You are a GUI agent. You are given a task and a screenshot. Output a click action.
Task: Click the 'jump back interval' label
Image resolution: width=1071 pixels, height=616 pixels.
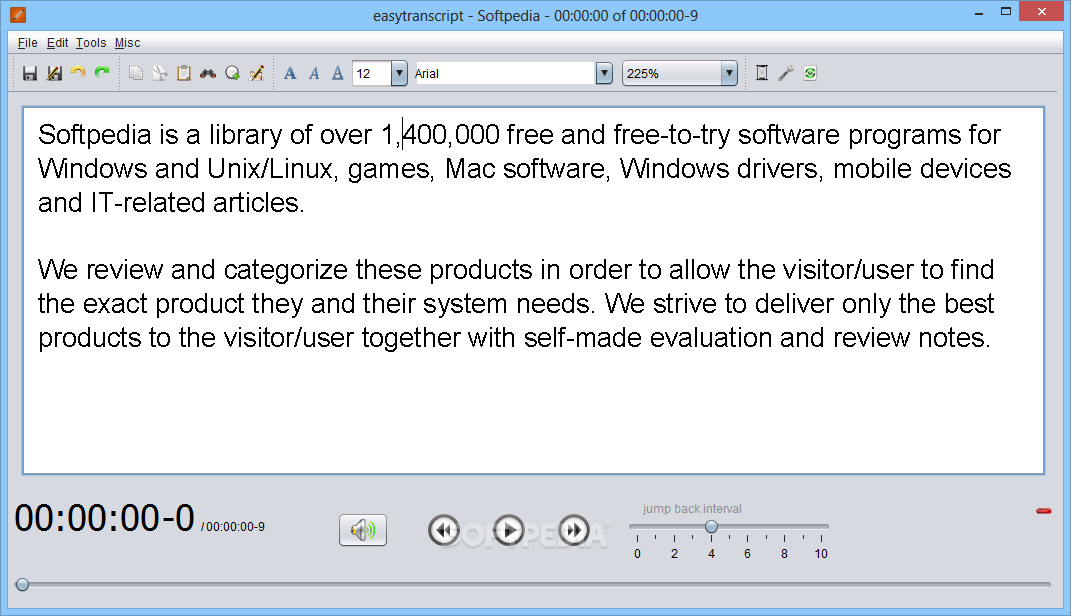[x=692, y=509]
